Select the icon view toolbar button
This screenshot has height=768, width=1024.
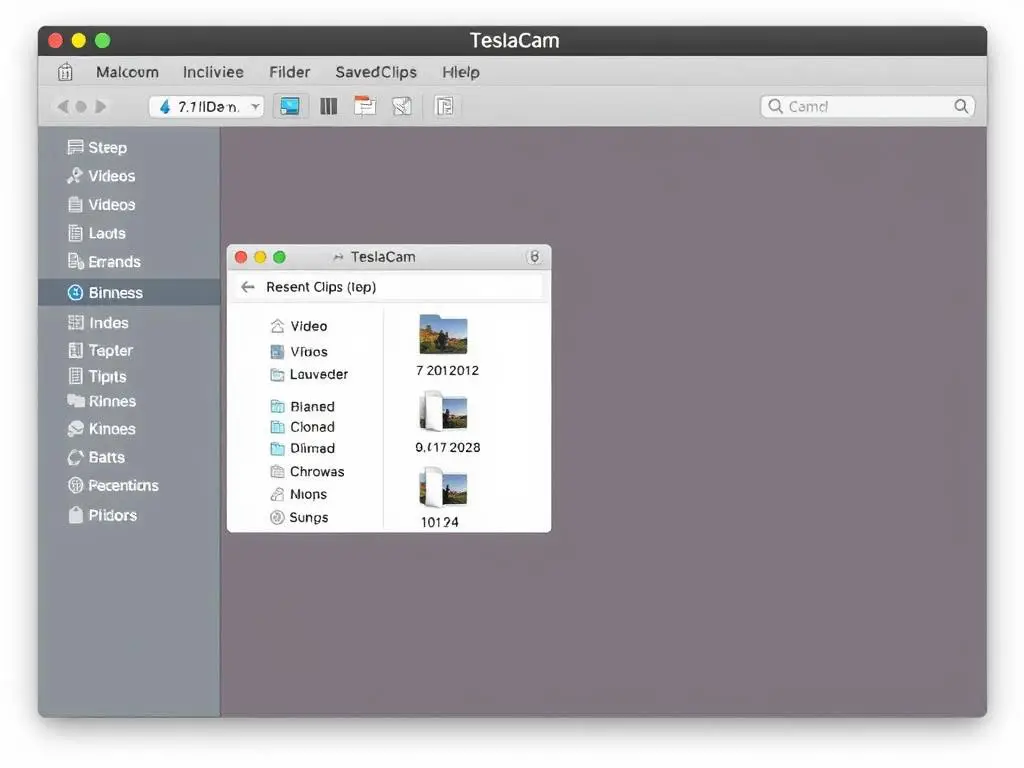[290, 105]
